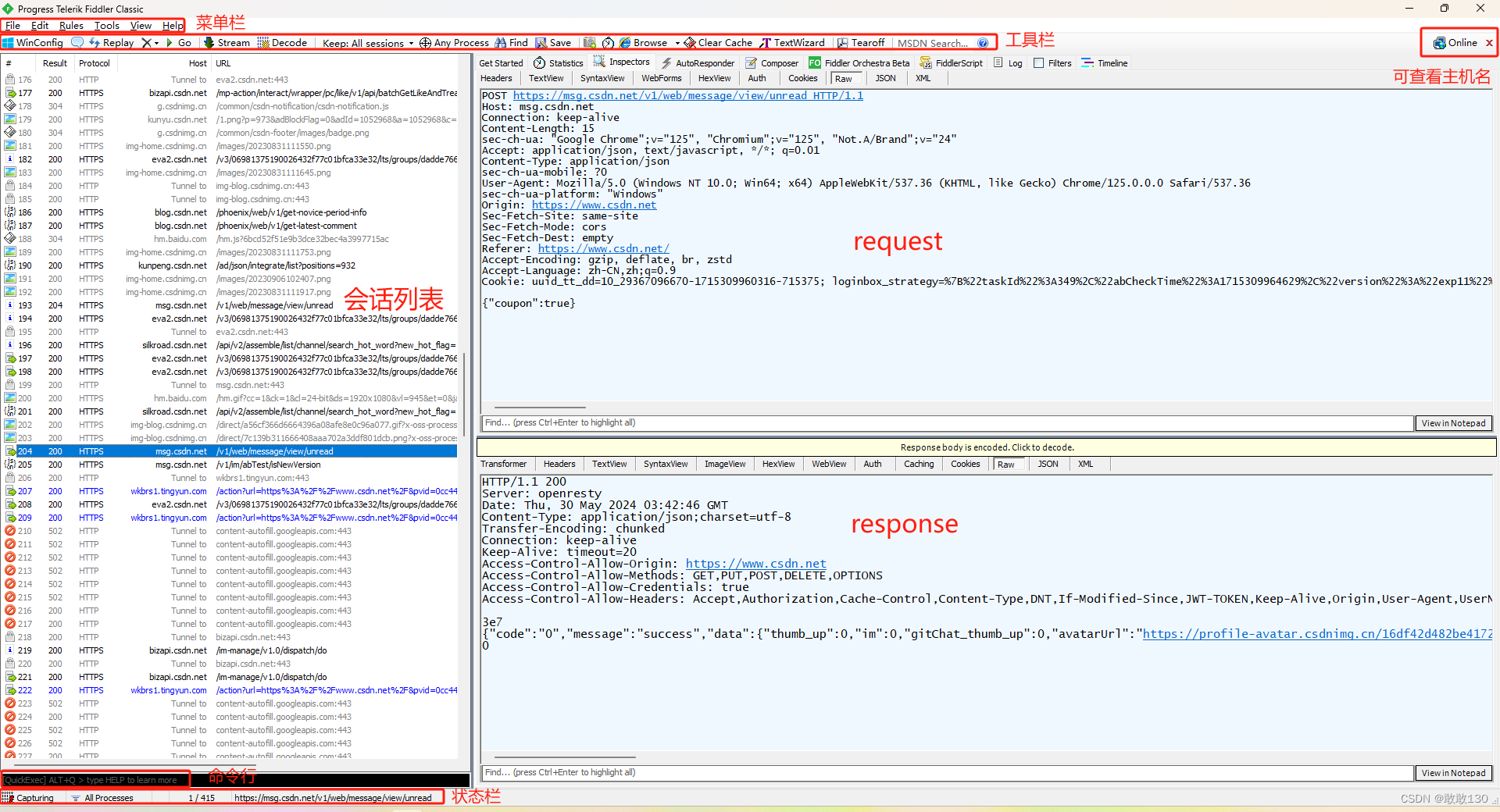
Task: Launch the Browse browser button
Action: click(644, 43)
